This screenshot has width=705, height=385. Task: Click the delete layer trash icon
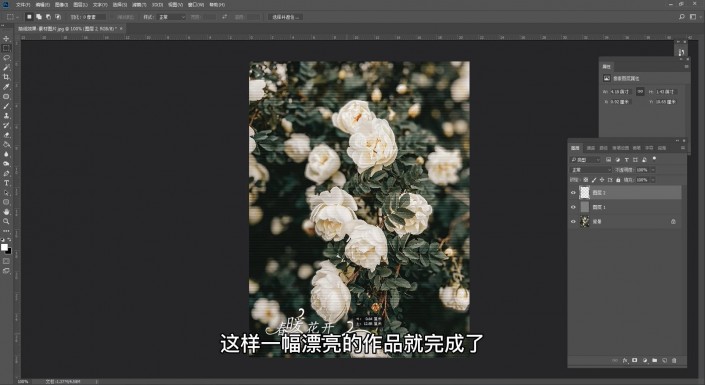[x=674, y=361]
